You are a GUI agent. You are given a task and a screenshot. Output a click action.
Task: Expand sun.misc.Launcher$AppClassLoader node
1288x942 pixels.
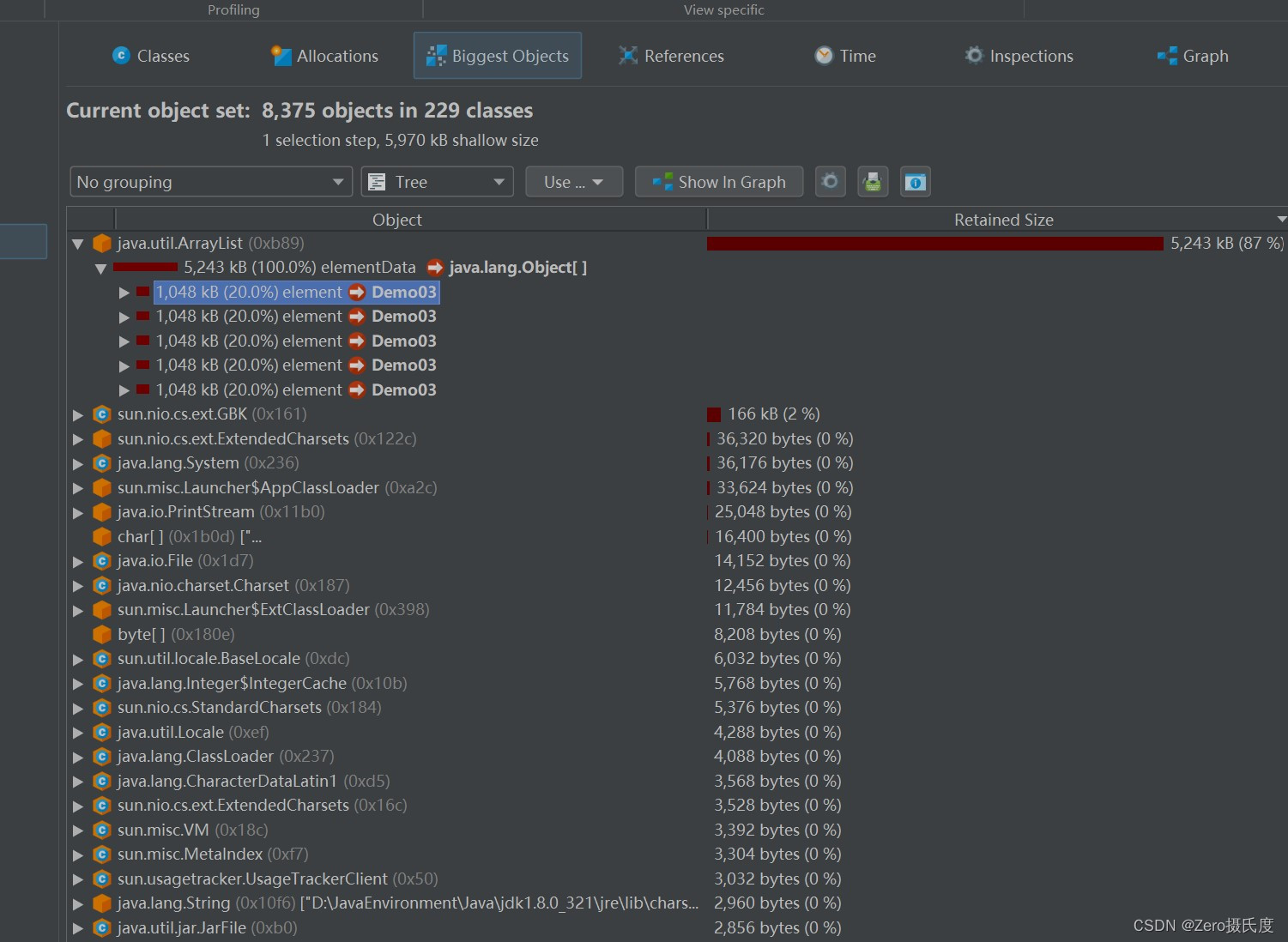[78, 488]
